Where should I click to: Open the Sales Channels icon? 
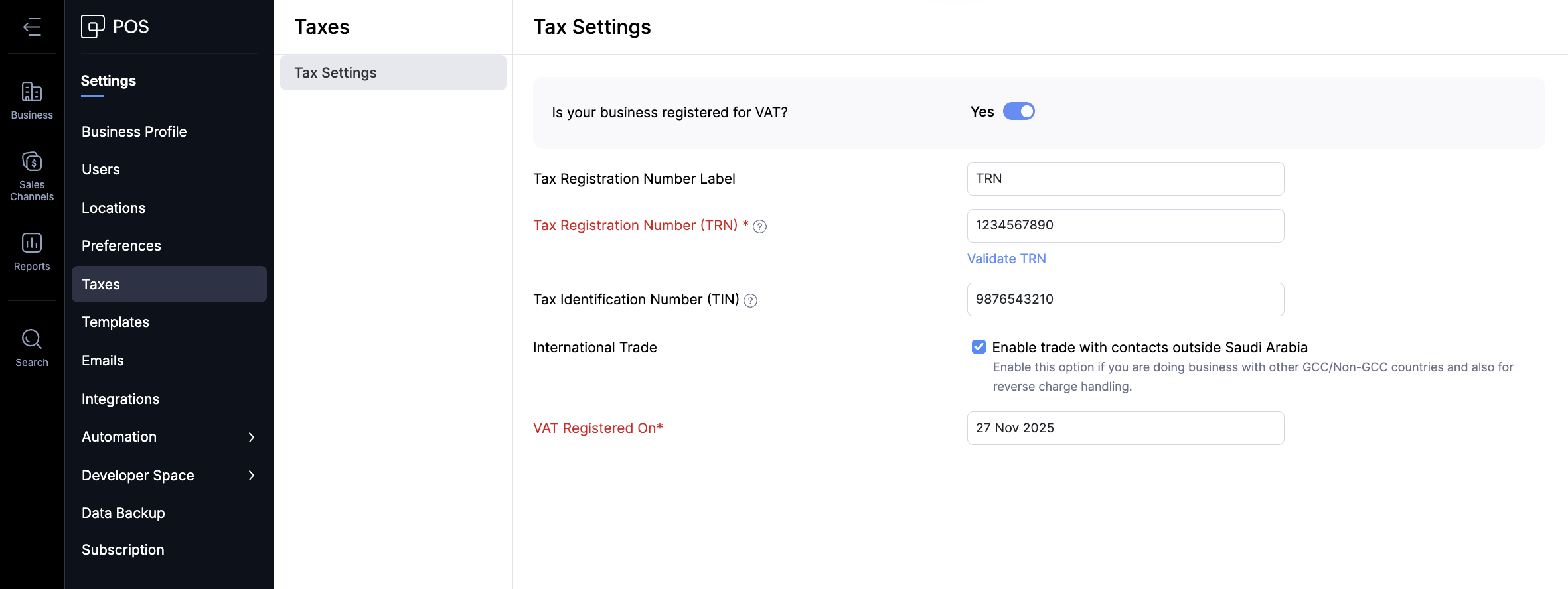(32, 162)
